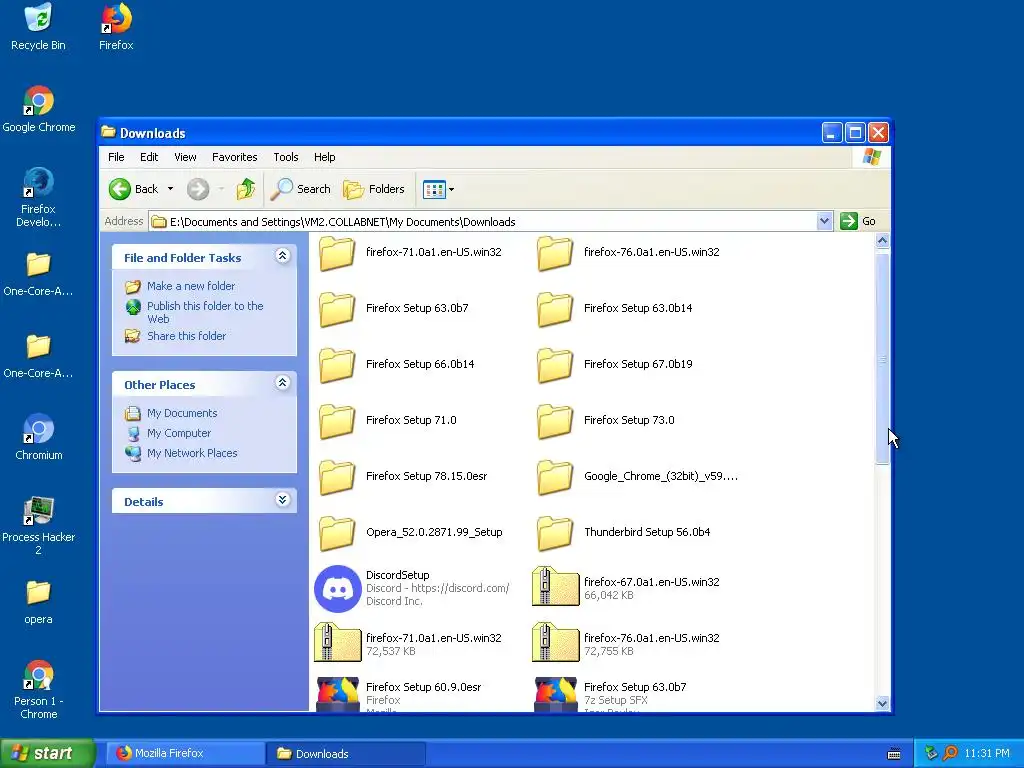Select the DiscordSetup installer icon
Image resolution: width=1024 pixels, height=768 pixels.
(338, 588)
